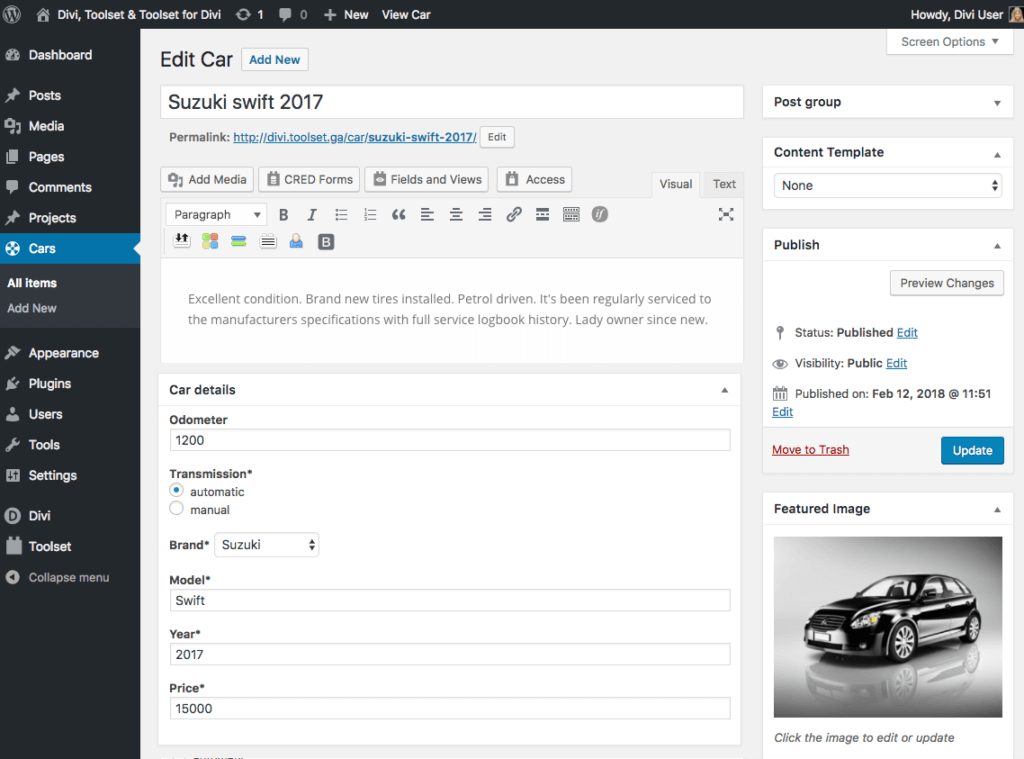Click the gray horizontal lines toolbar icon

point(268,242)
